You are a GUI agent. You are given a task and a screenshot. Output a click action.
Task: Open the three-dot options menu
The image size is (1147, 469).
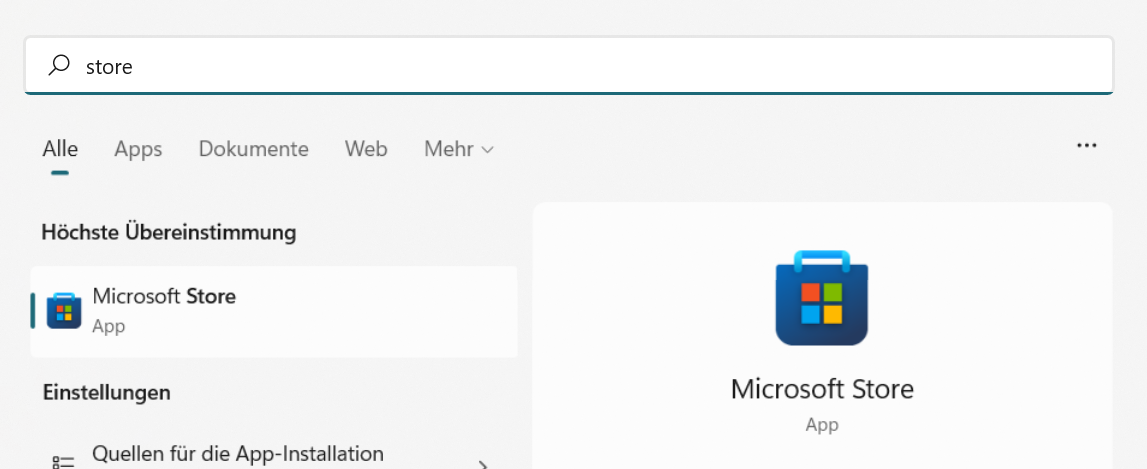(1086, 146)
